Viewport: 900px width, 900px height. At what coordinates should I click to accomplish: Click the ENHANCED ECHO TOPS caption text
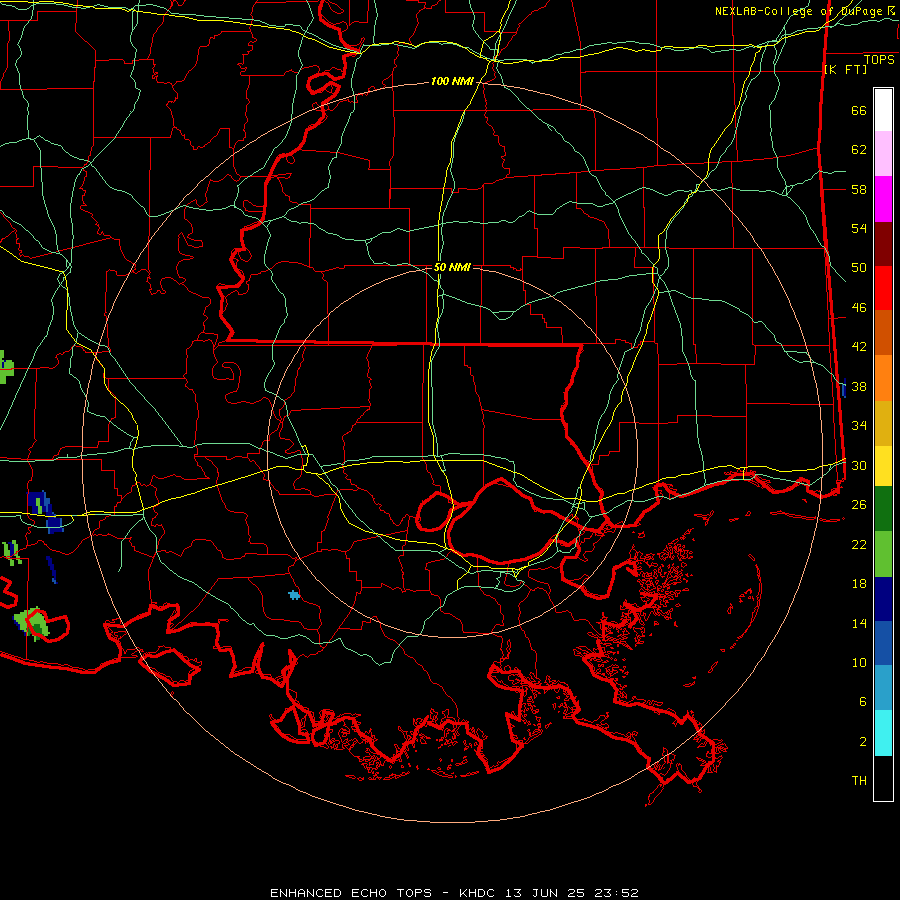click(351, 893)
